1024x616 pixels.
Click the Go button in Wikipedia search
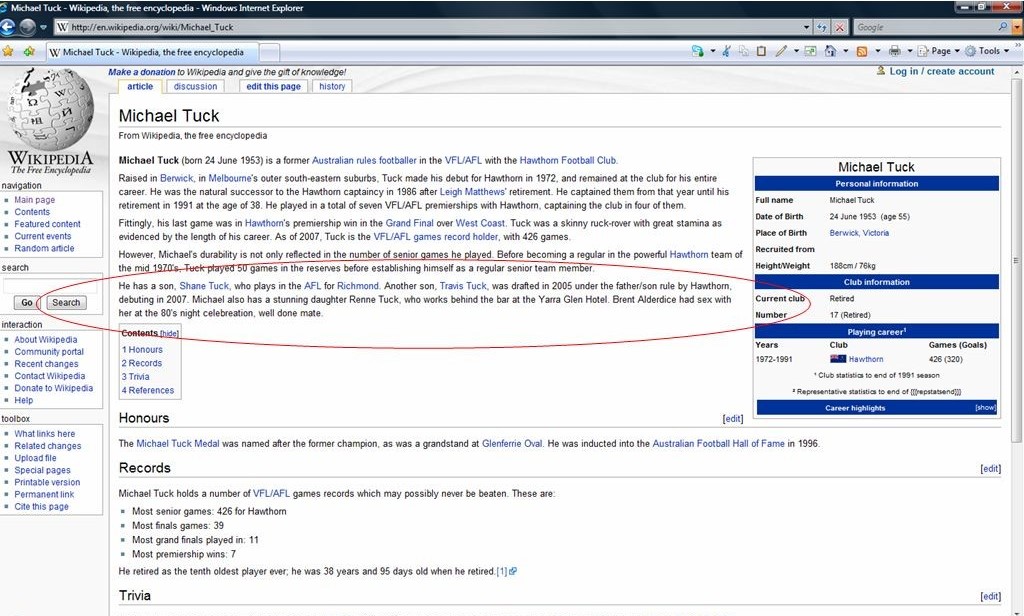click(x=27, y=302)
